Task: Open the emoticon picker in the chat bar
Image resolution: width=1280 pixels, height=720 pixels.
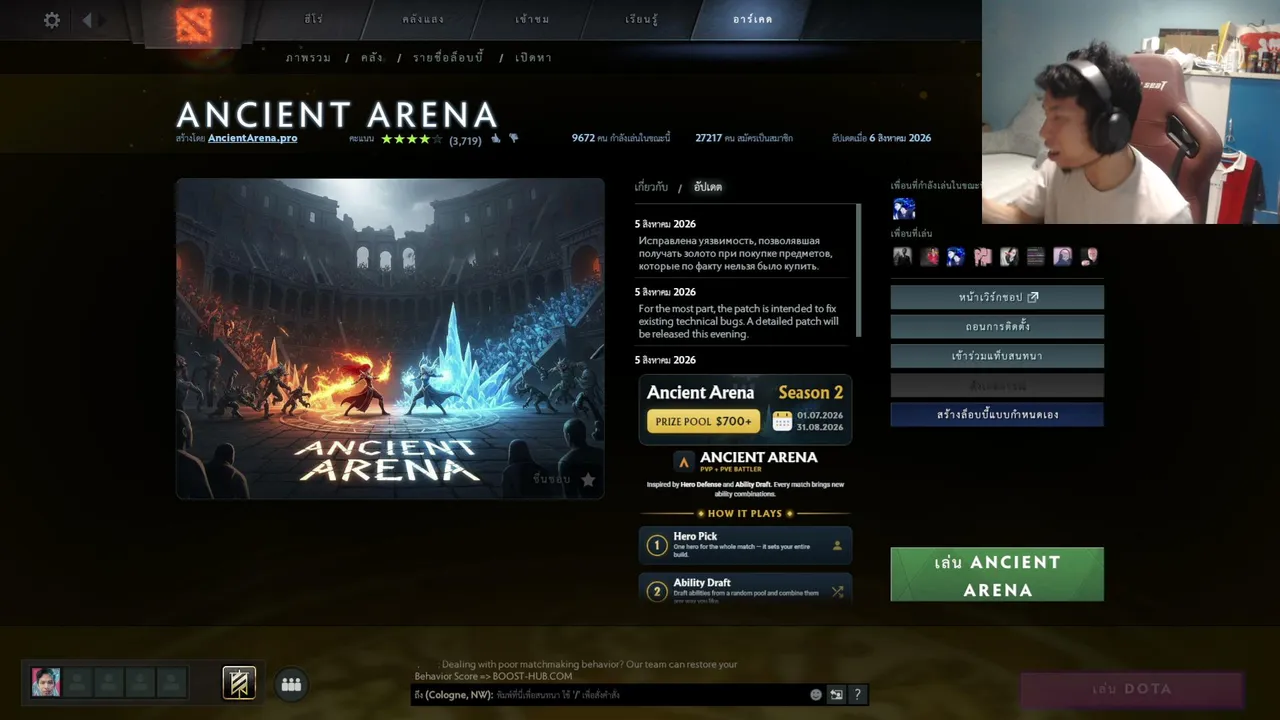Action: click(x=816, y=695)
